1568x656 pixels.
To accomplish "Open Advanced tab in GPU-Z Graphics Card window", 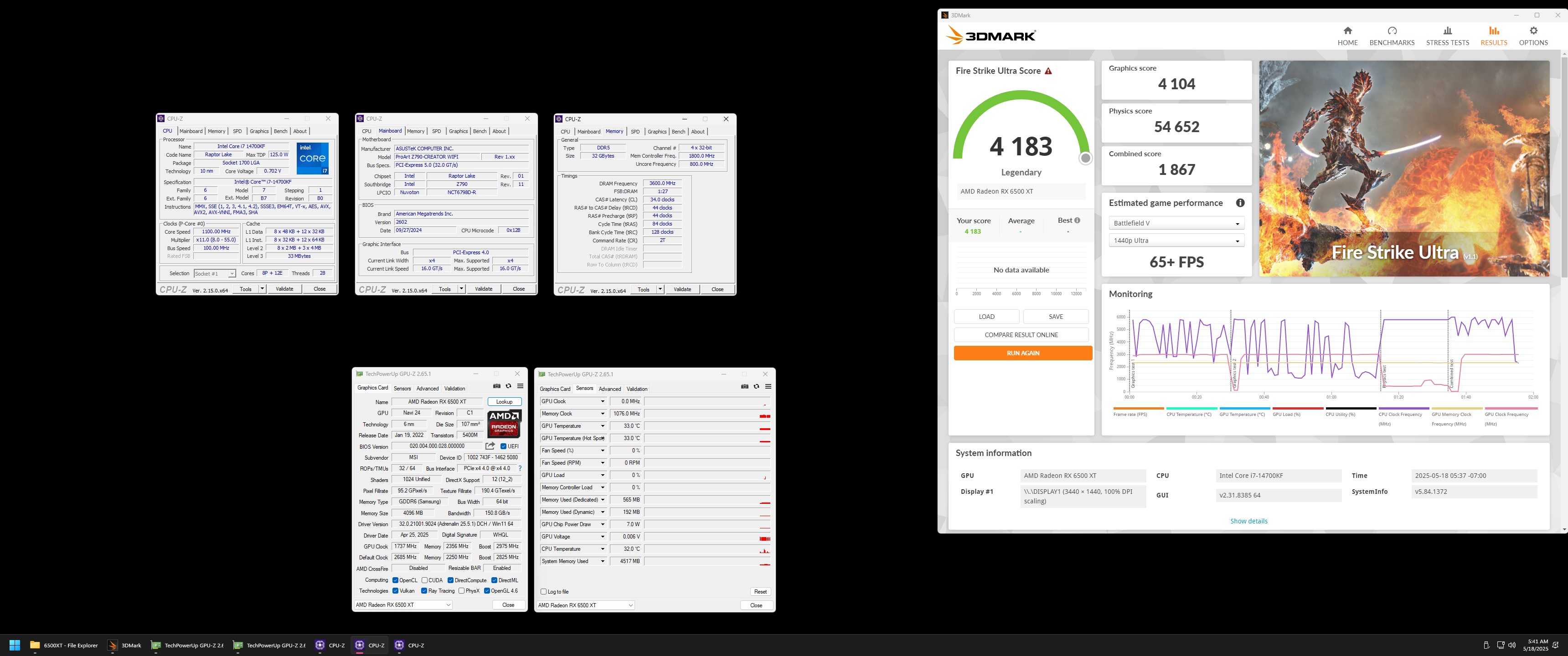I will 427,389.
